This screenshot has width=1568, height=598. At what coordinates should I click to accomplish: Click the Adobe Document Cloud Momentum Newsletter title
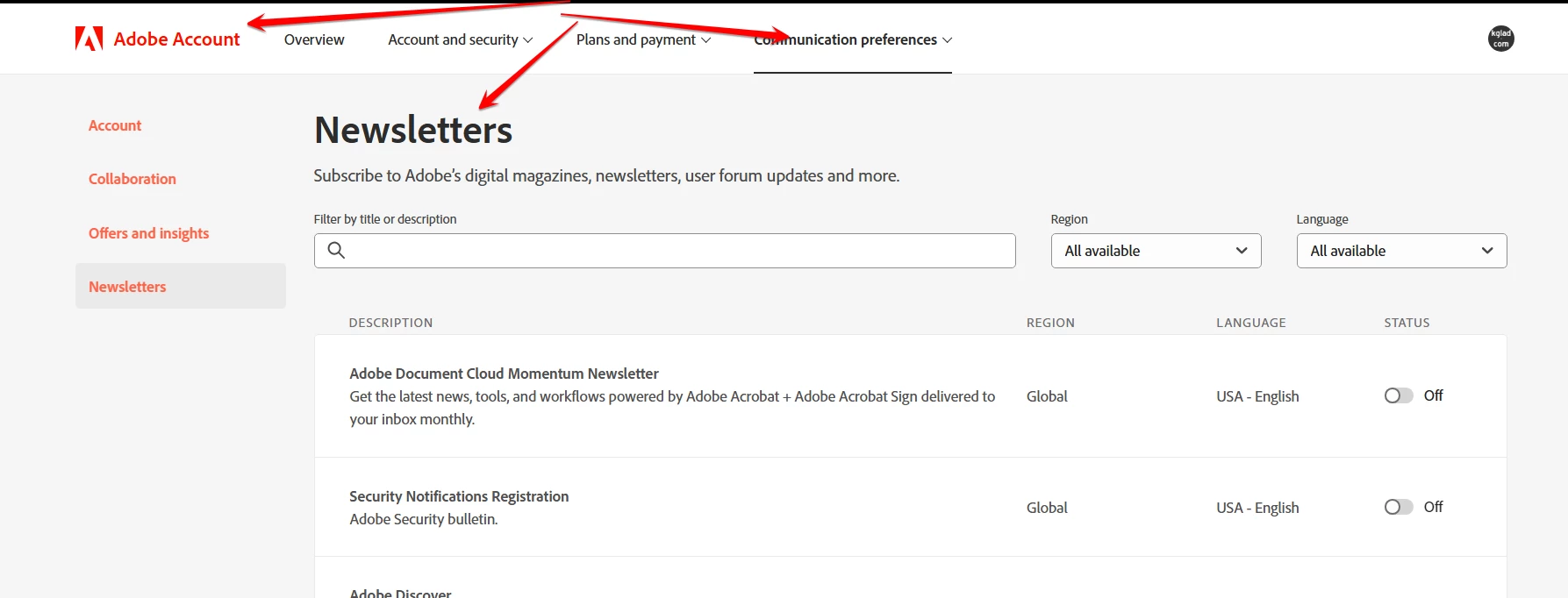click(504, 374)
